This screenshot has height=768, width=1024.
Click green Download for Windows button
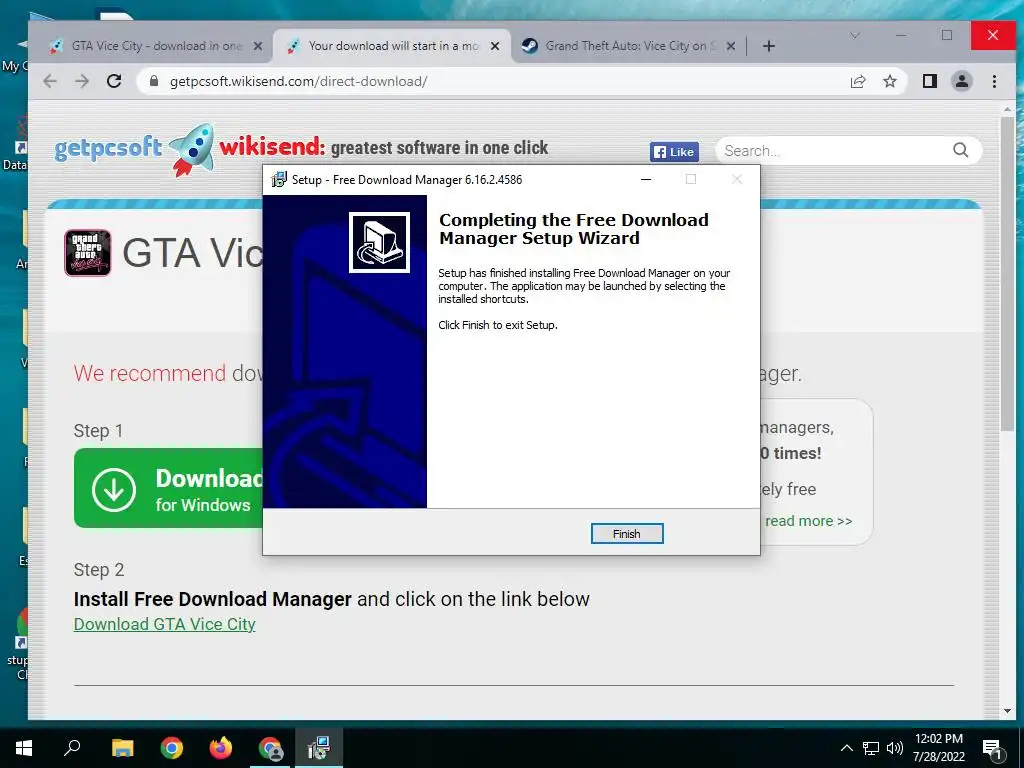tap(168, 488)
